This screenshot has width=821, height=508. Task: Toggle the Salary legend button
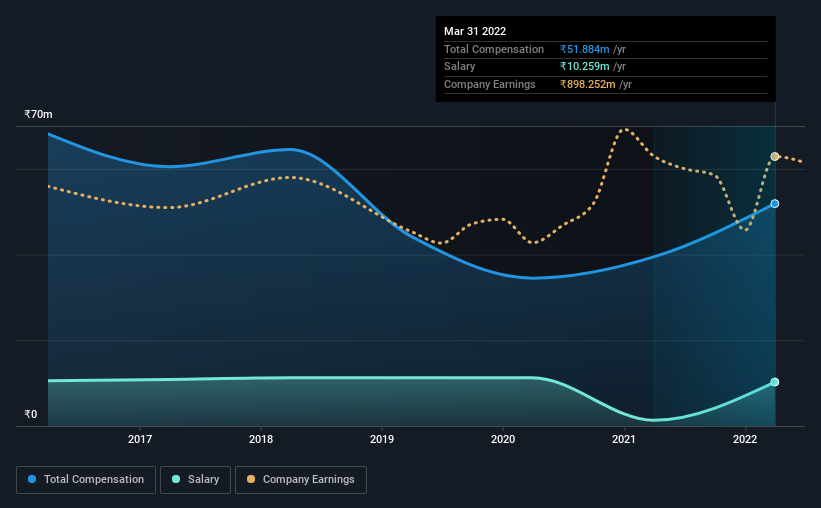pos(195,480)
